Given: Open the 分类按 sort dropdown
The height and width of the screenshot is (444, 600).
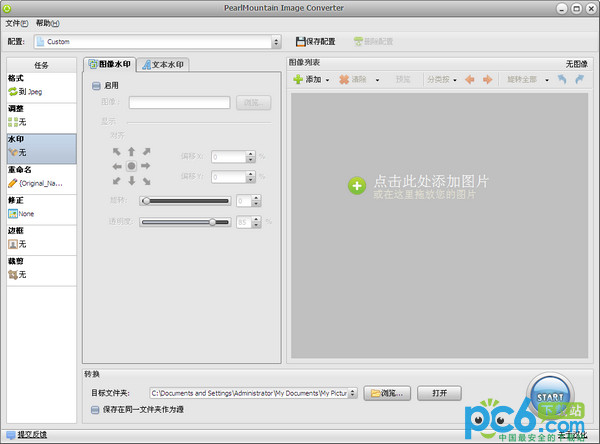Looking at the screenshot, I should (x=442, y=80).
